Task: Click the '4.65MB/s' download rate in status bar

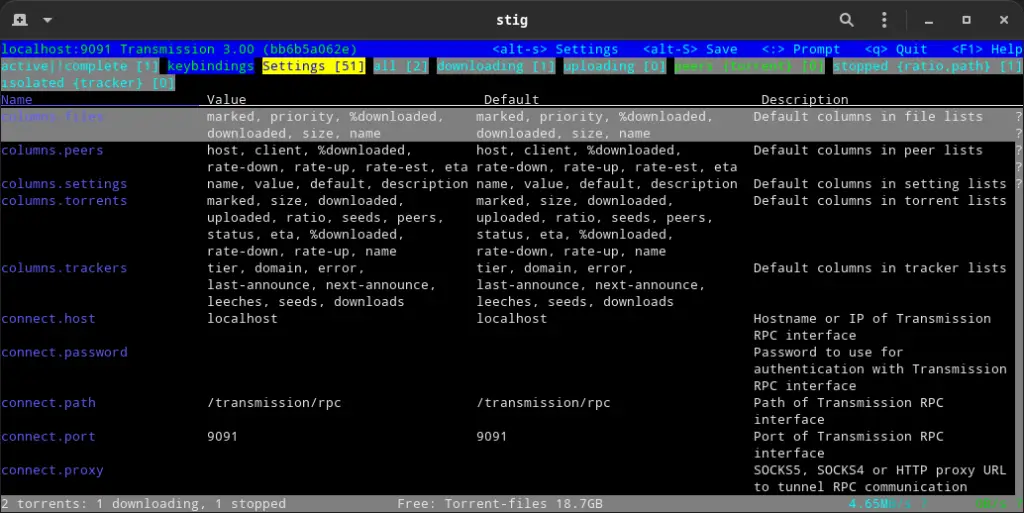Action: [881, 504]
